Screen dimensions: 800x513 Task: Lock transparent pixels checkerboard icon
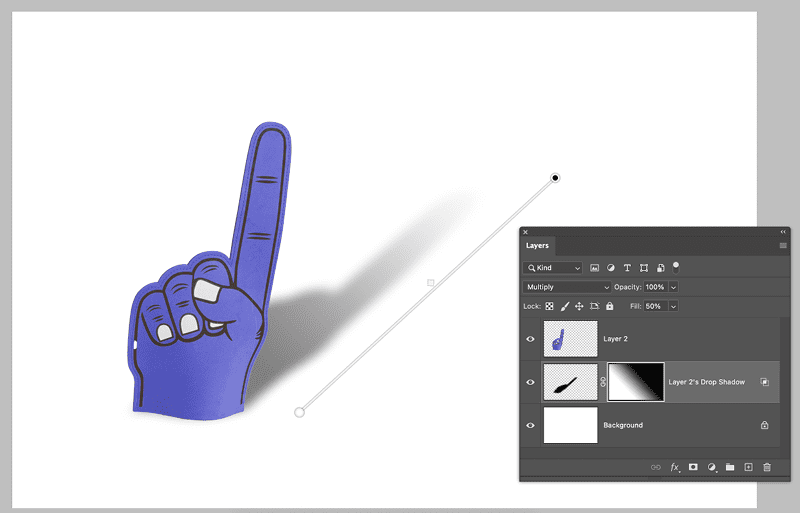coord(549,306)
